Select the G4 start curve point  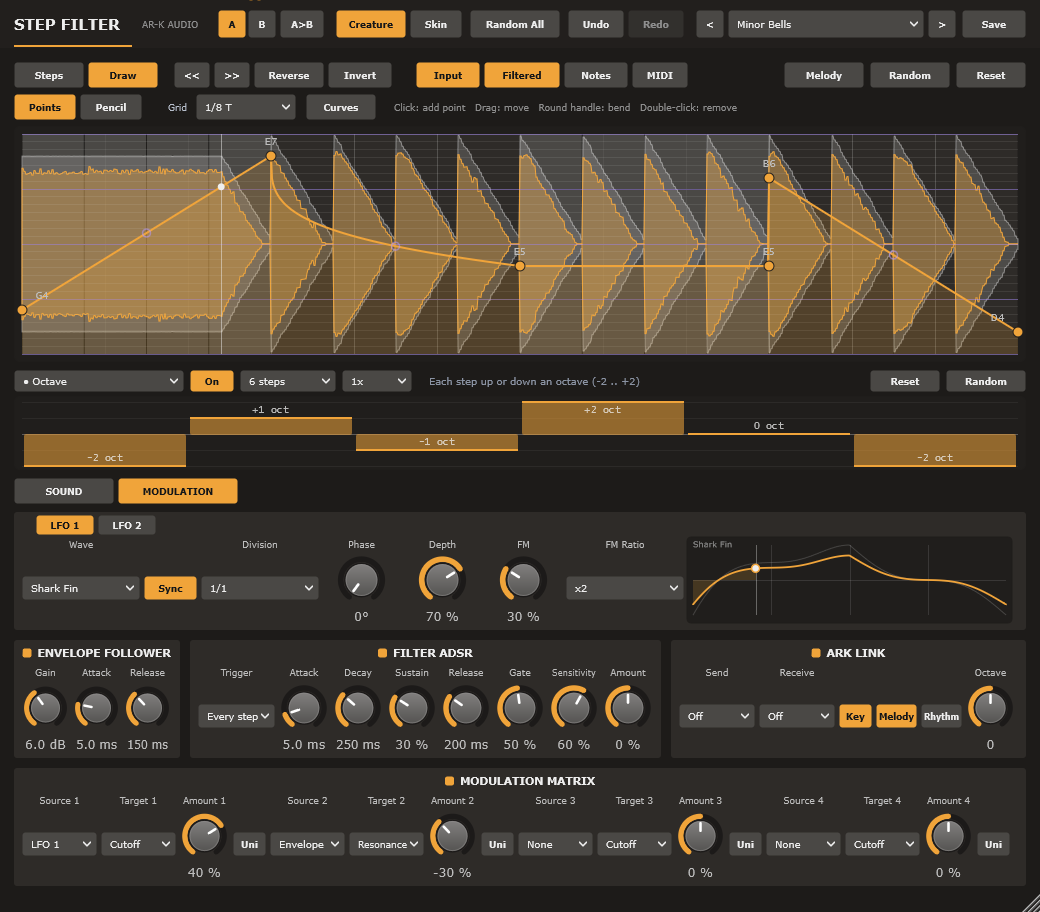22,310
